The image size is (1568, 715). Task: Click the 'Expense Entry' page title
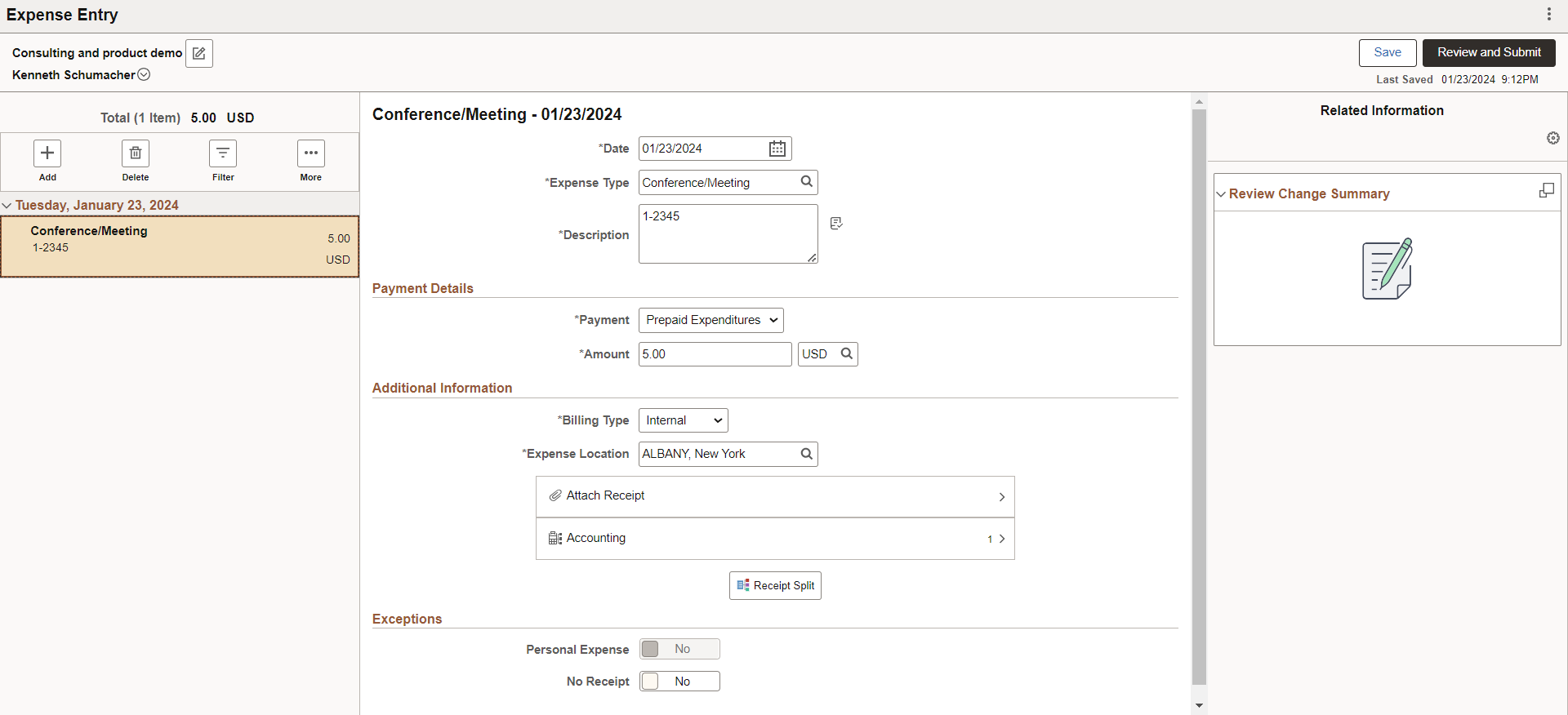click(x=62, y=15)
